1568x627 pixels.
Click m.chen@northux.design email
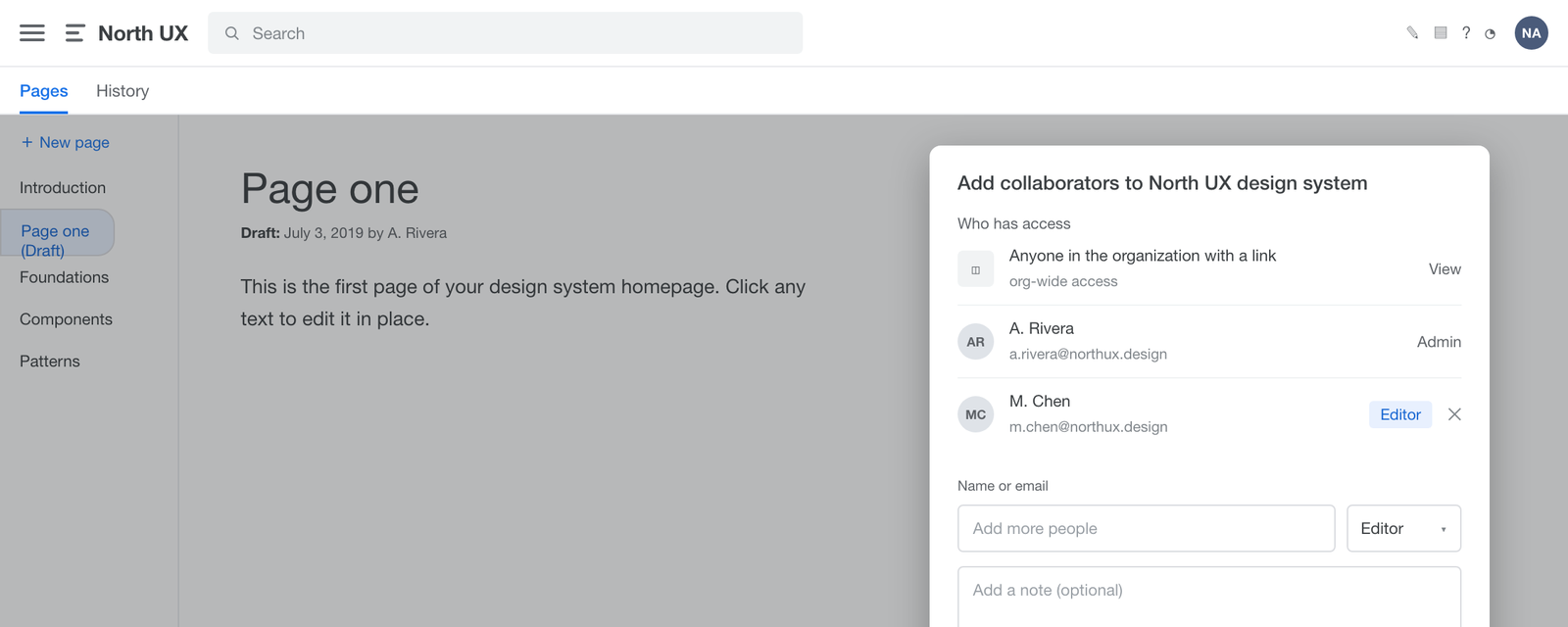pyautogui.click(x=1089, y=427)
